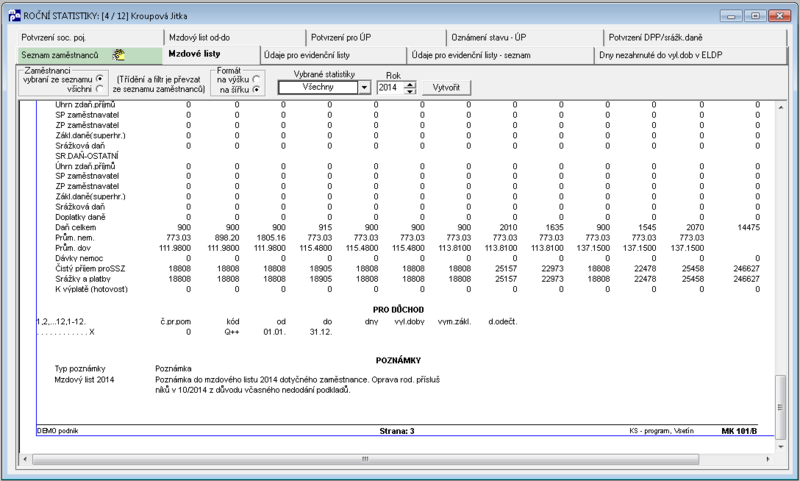The image size is (800, 481).
Task: Click the Rok year input field
Action: (x=390, y=88)
